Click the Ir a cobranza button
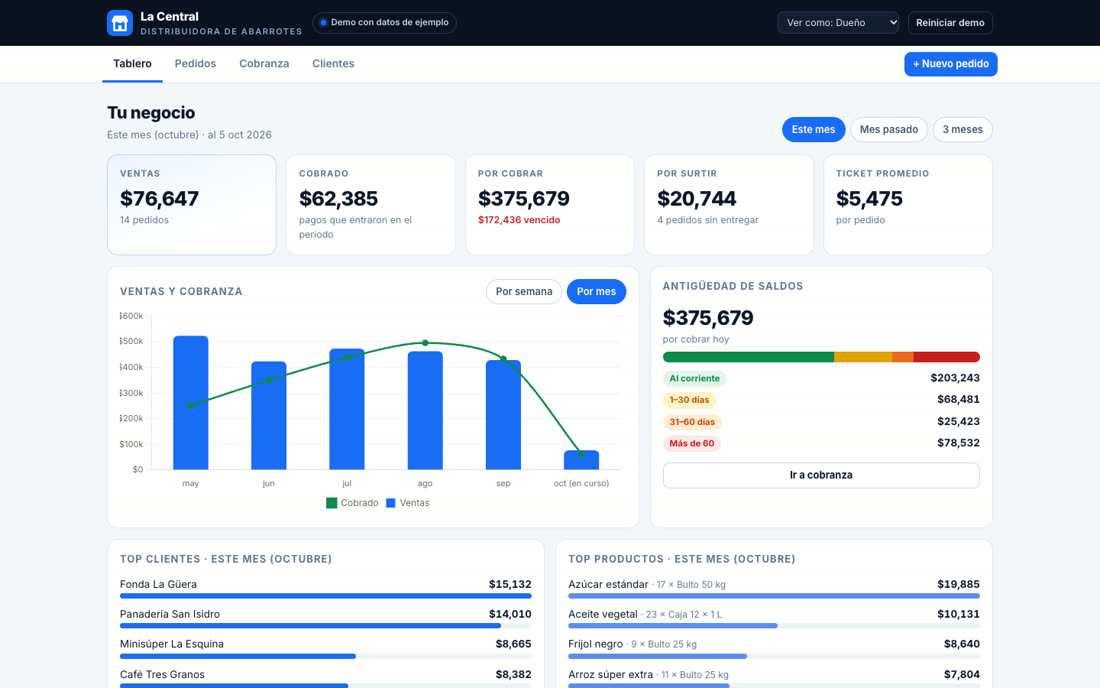Image resolution: width=1100 pixels, height=688 pixels. [x=821, y=475]
